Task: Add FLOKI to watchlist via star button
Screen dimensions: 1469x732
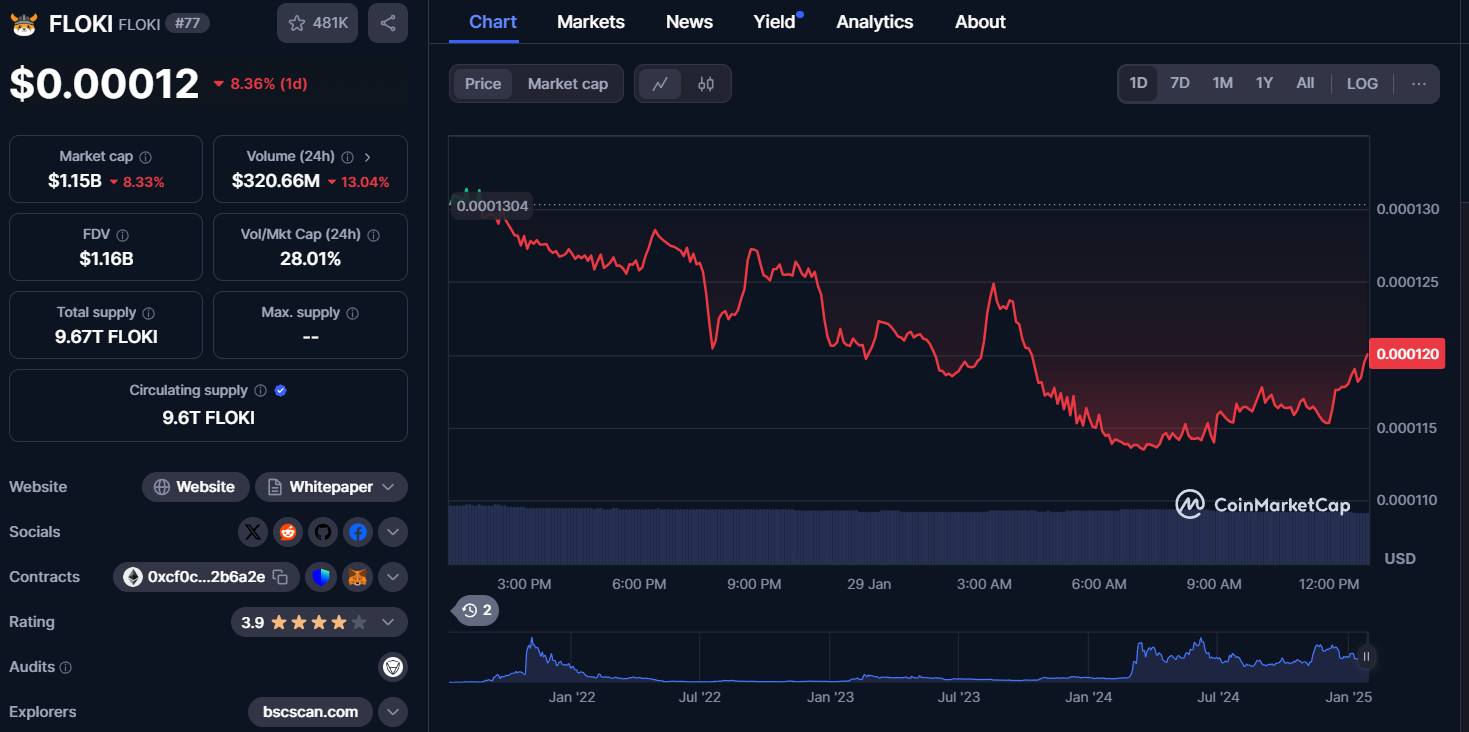Action: click(x=317, y=23)
